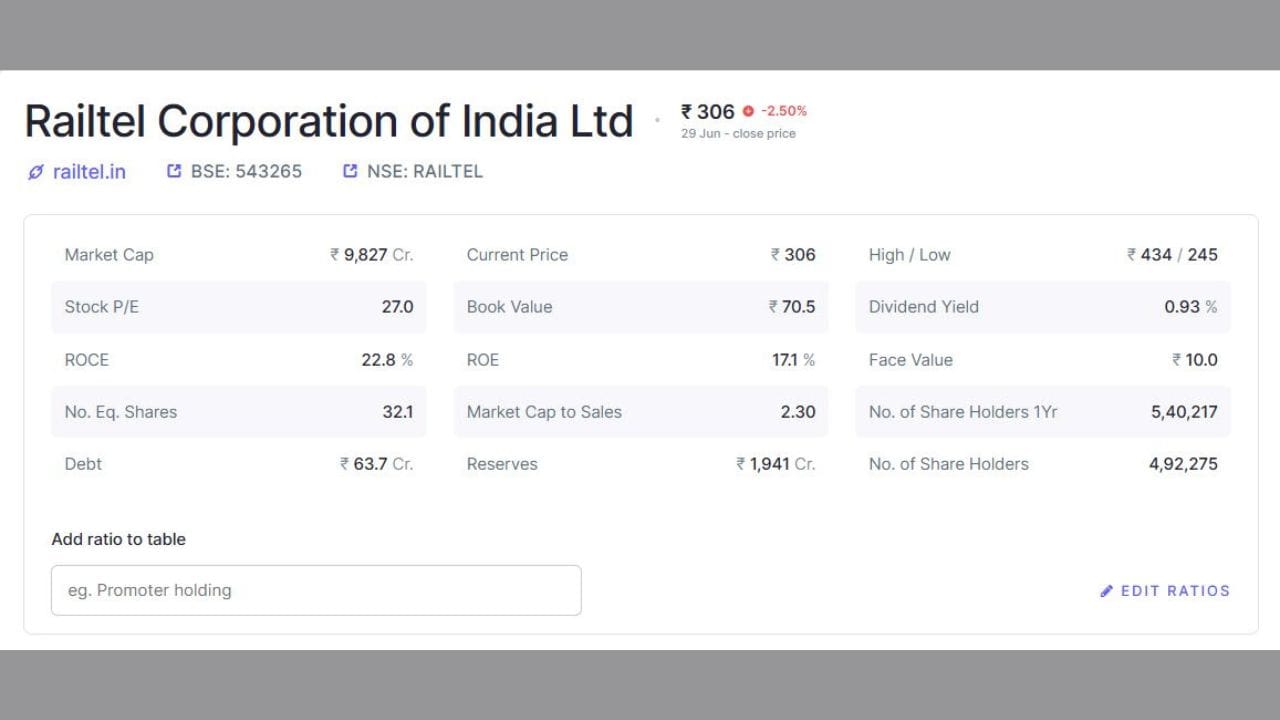Screen dimensions: 1280x720
Task: Click the external-link icon before BSE: 543265
Action: (174, 171)
